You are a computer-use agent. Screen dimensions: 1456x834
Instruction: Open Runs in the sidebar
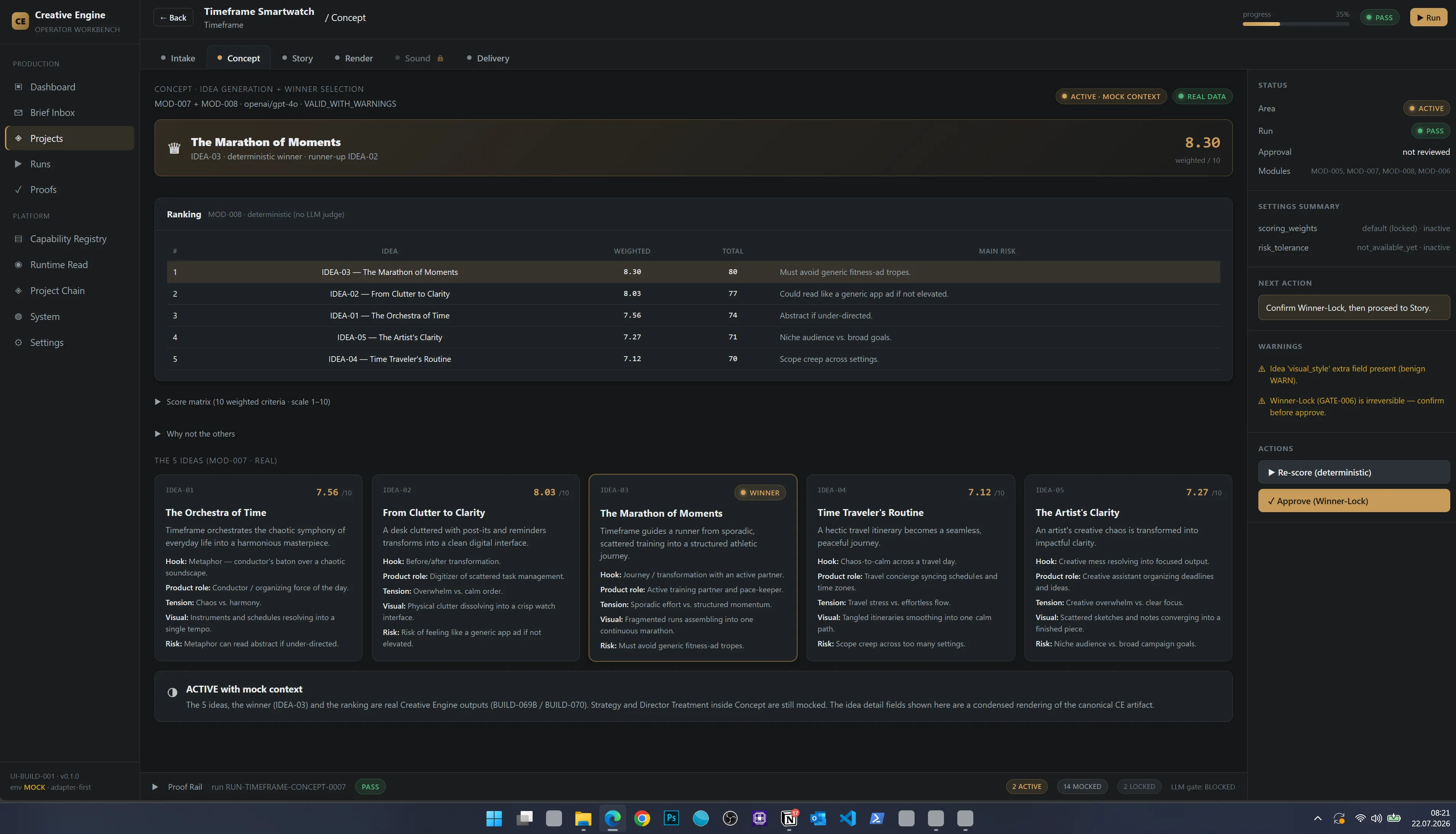69,164
